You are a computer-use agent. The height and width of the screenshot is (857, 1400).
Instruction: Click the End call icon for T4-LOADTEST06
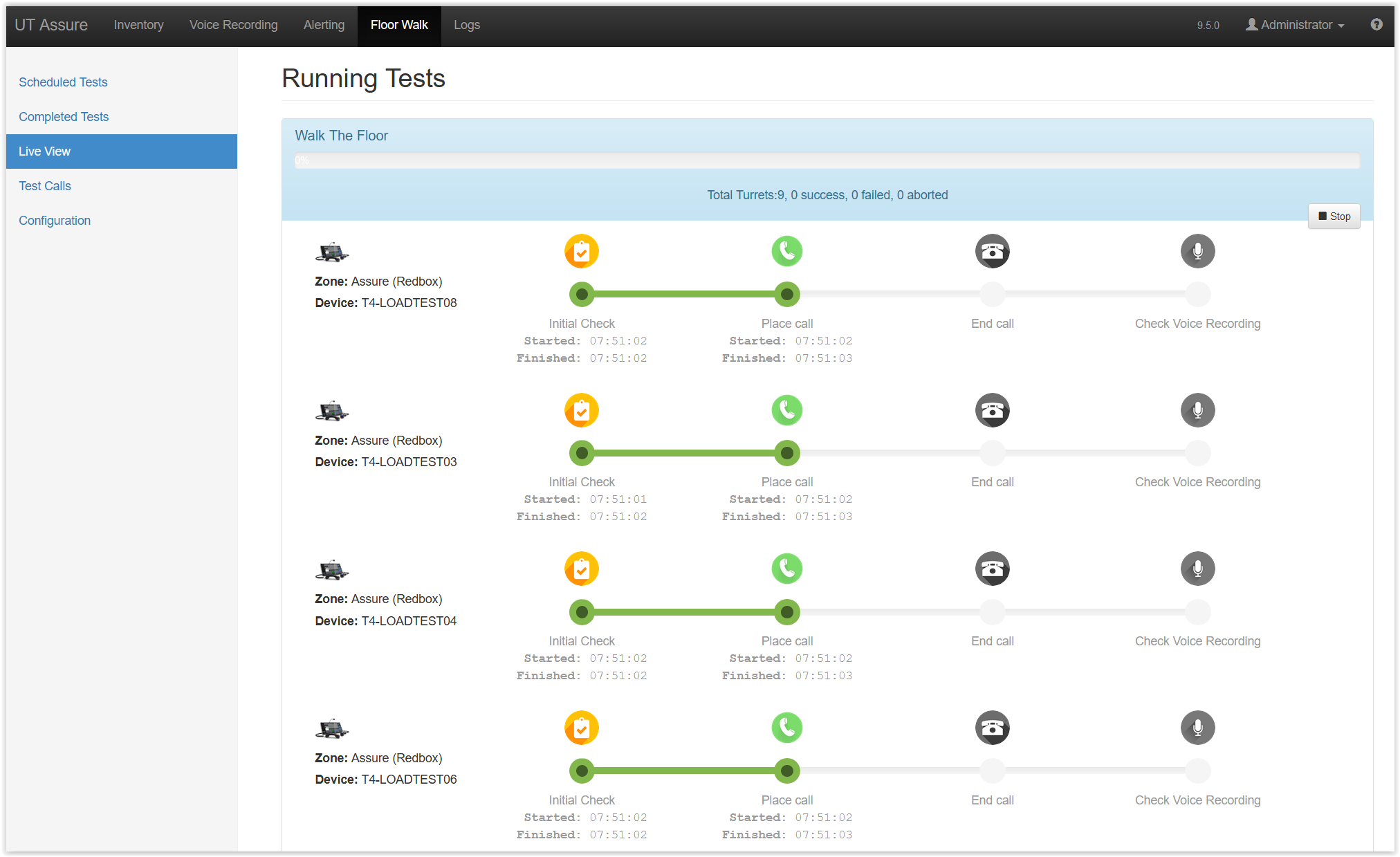pyautogui.click(x=993, y=728)
